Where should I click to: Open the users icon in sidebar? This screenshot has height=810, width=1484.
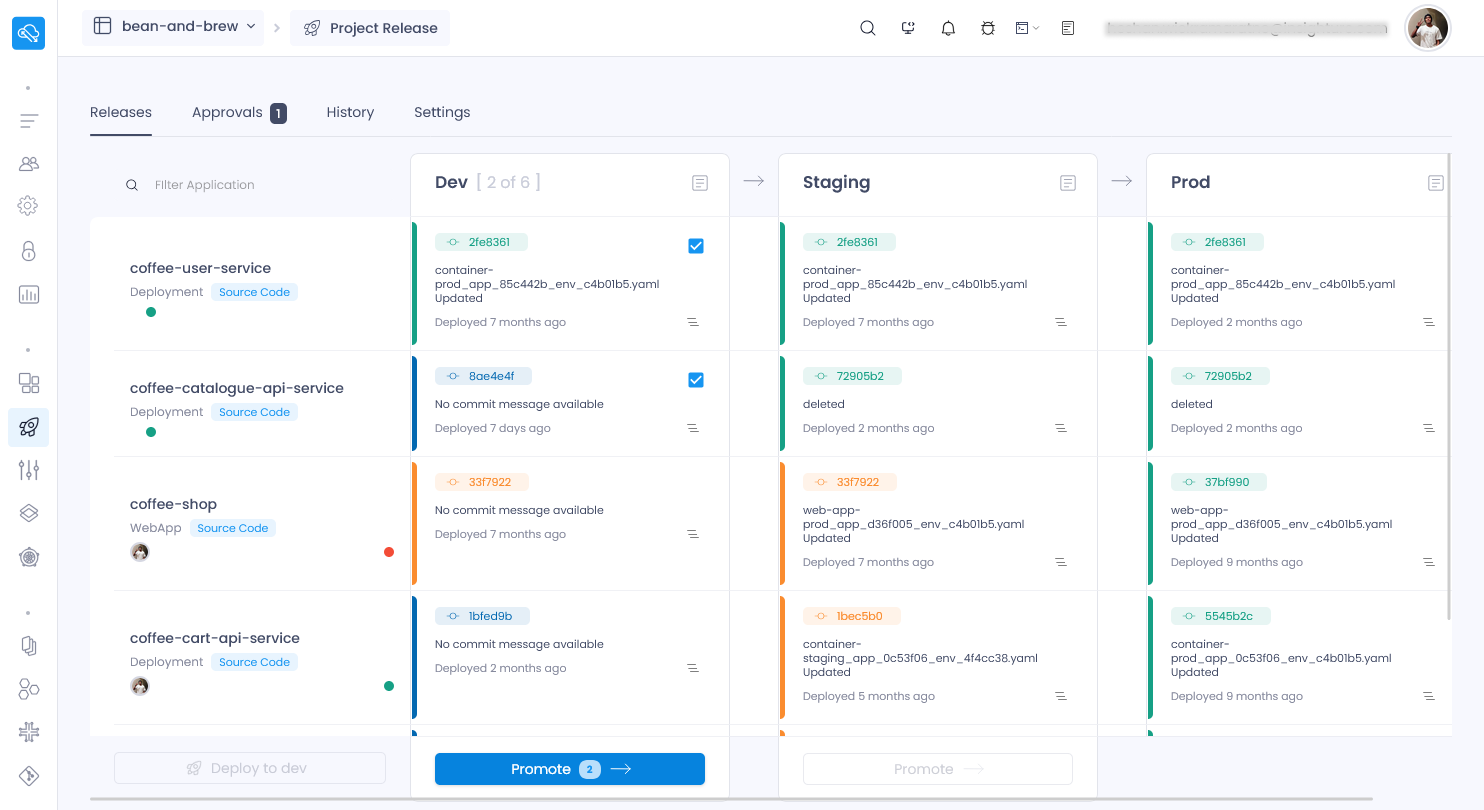point(29,163)
